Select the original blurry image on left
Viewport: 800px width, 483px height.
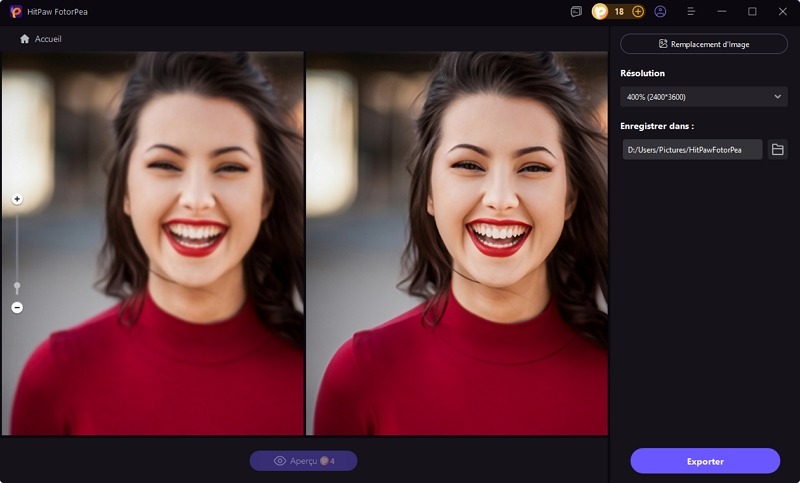click(x=153, y=243)
